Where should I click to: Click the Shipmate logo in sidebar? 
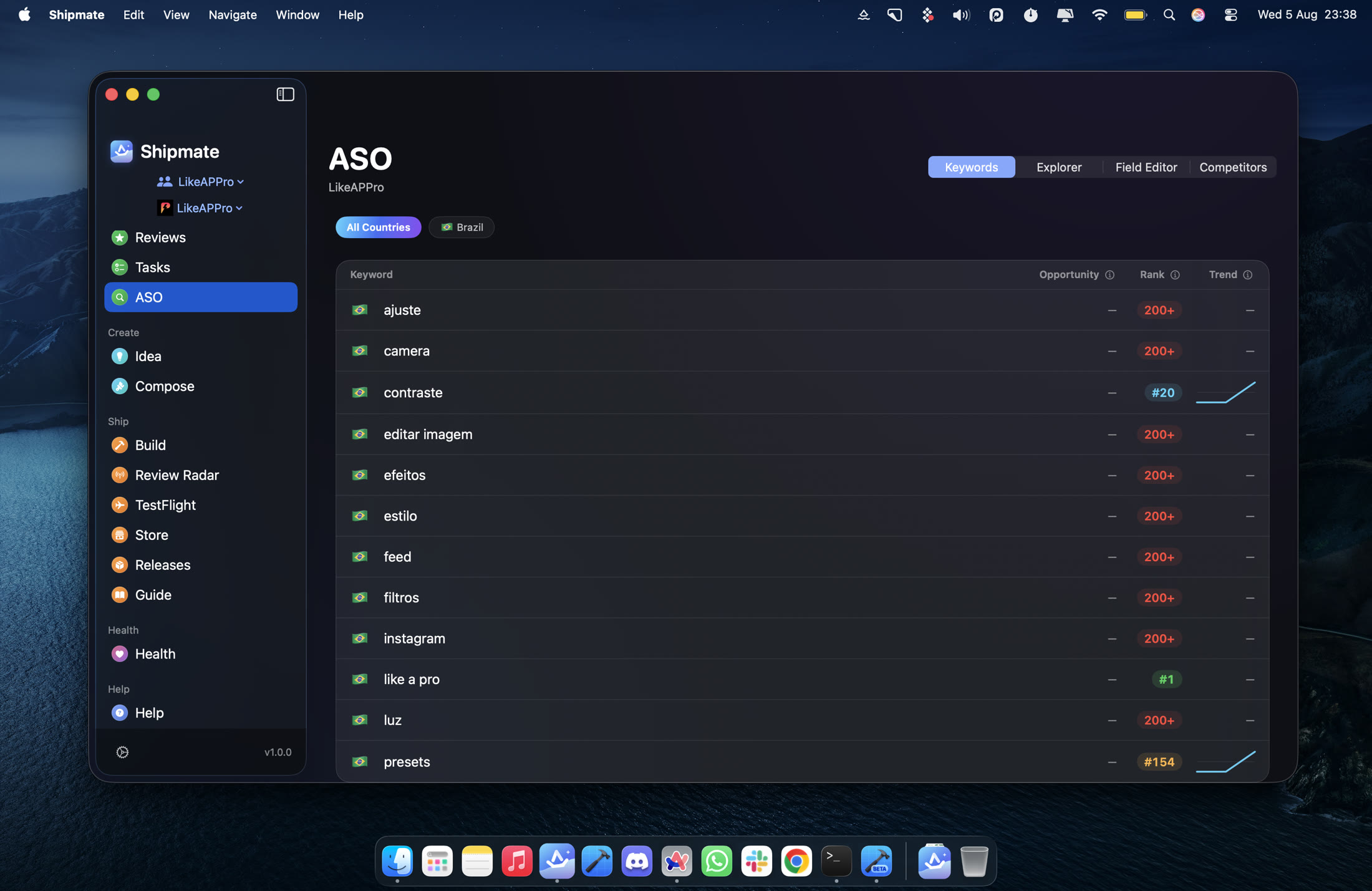point(122,152)
